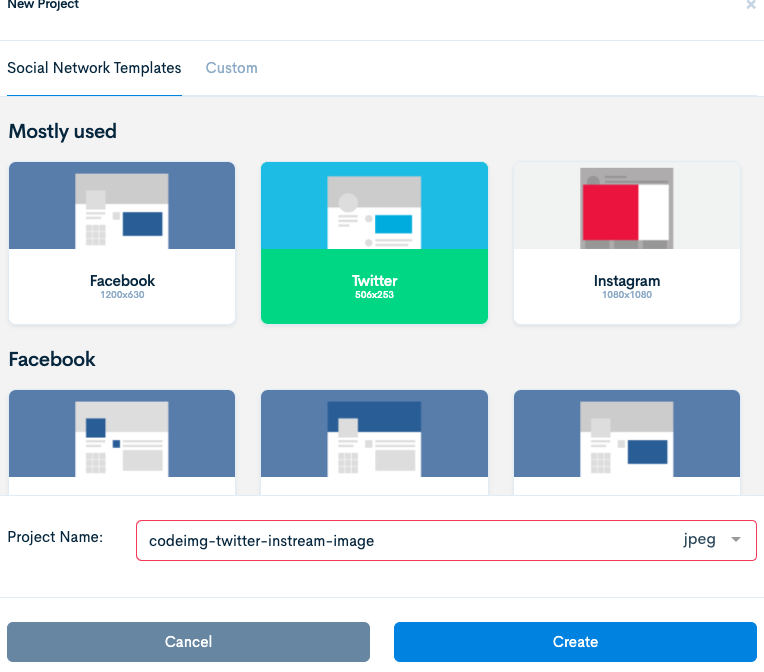Switch to the Social Network Templates tab

click(94, 68)
